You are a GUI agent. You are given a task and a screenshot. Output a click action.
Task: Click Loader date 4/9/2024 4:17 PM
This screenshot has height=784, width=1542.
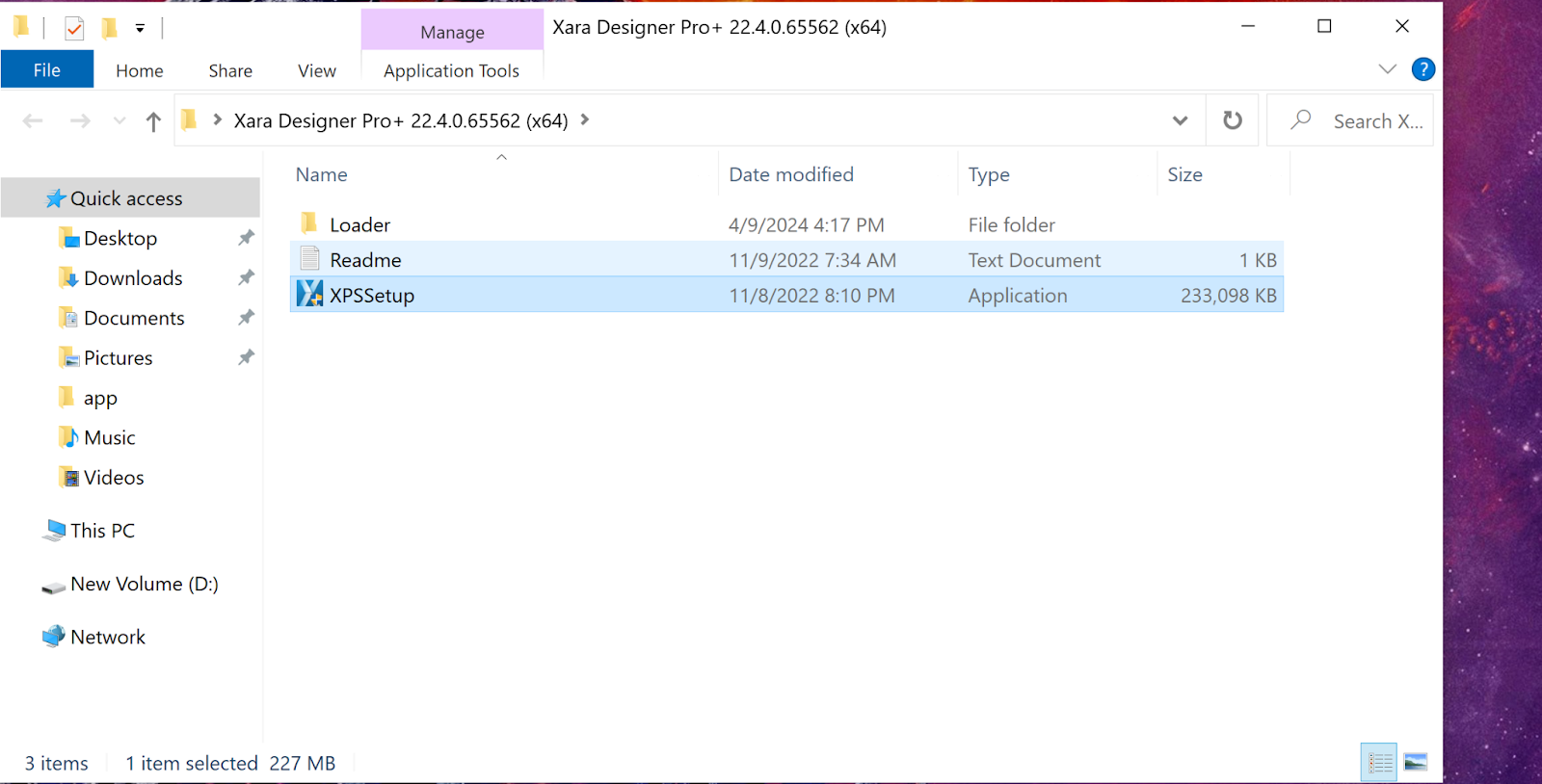pos(806,224)
